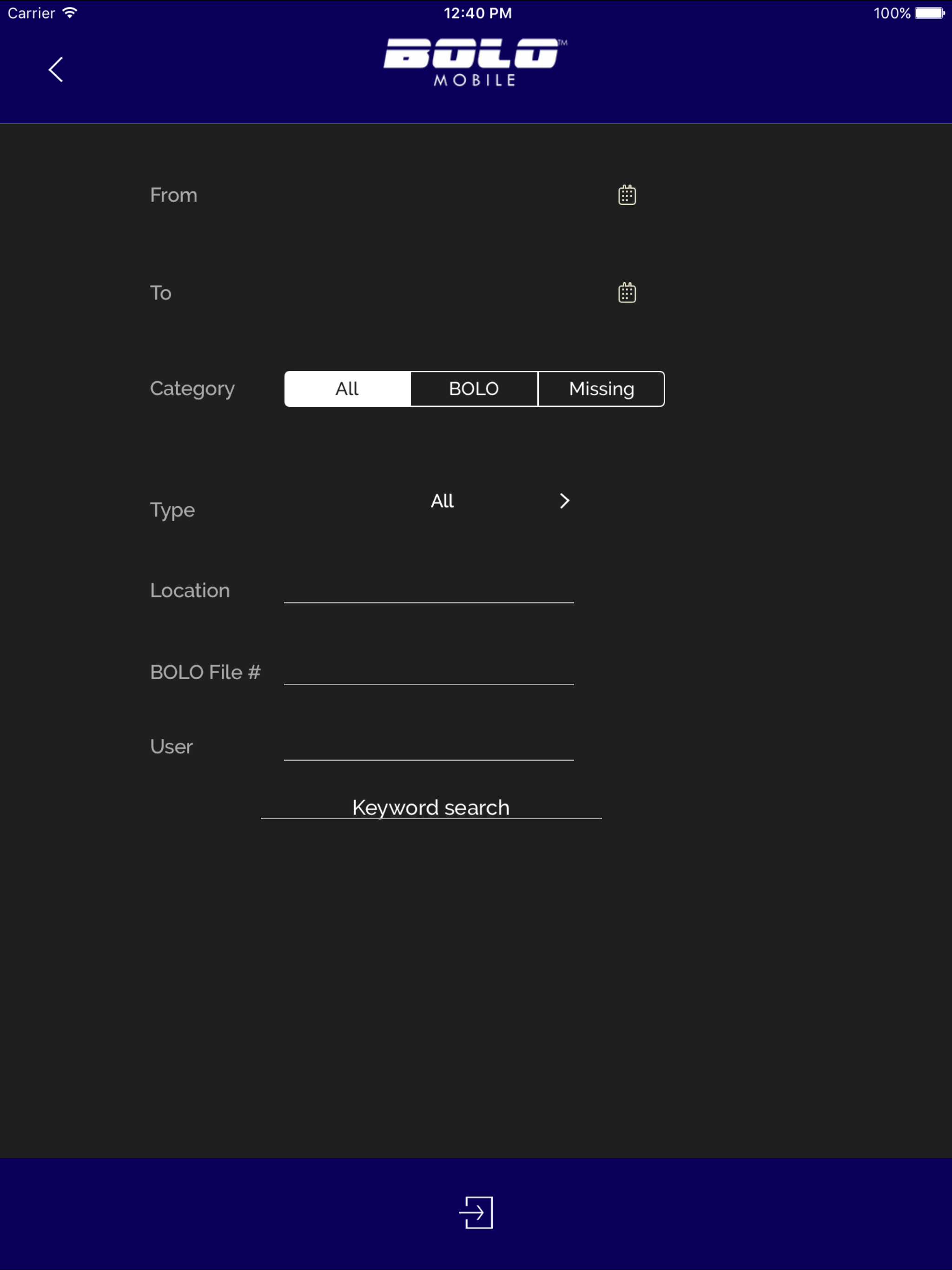The height and width of the screenshot is (1270, 952).
Task: Tap the battery indicator icon
Action: 929,13
